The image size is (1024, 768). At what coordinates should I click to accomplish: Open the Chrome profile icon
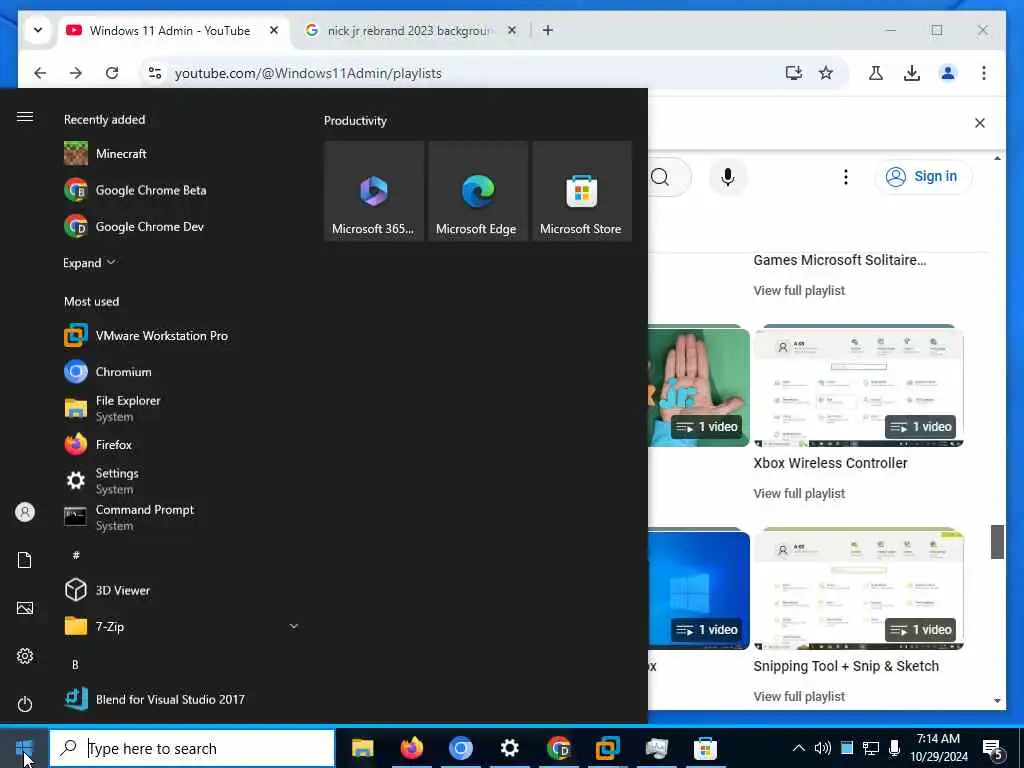(x=948, y=73)
